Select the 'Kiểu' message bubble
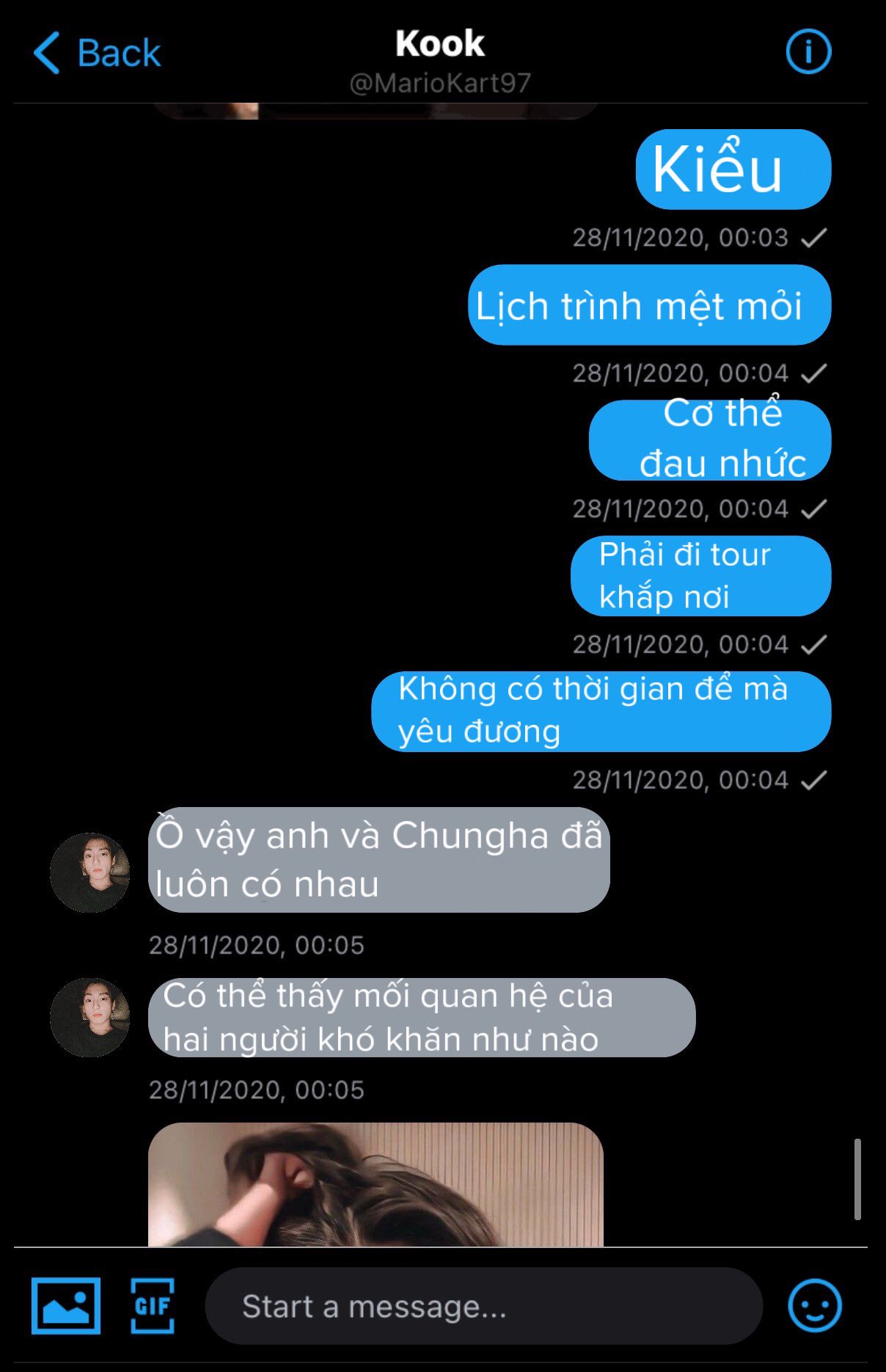This screenshot has height=1372, width=886. [x=733, y=169]
